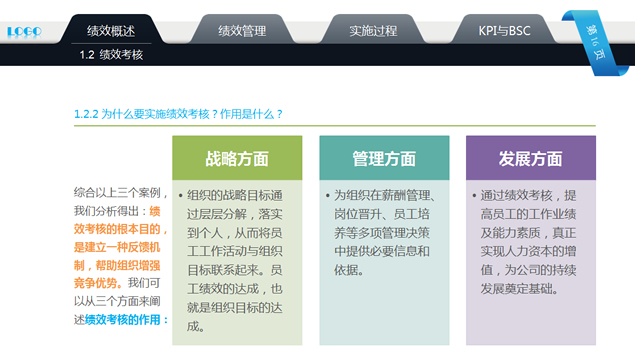Click the dark navigation bar area
Viewport: 635px width, 360px height.
364,55
